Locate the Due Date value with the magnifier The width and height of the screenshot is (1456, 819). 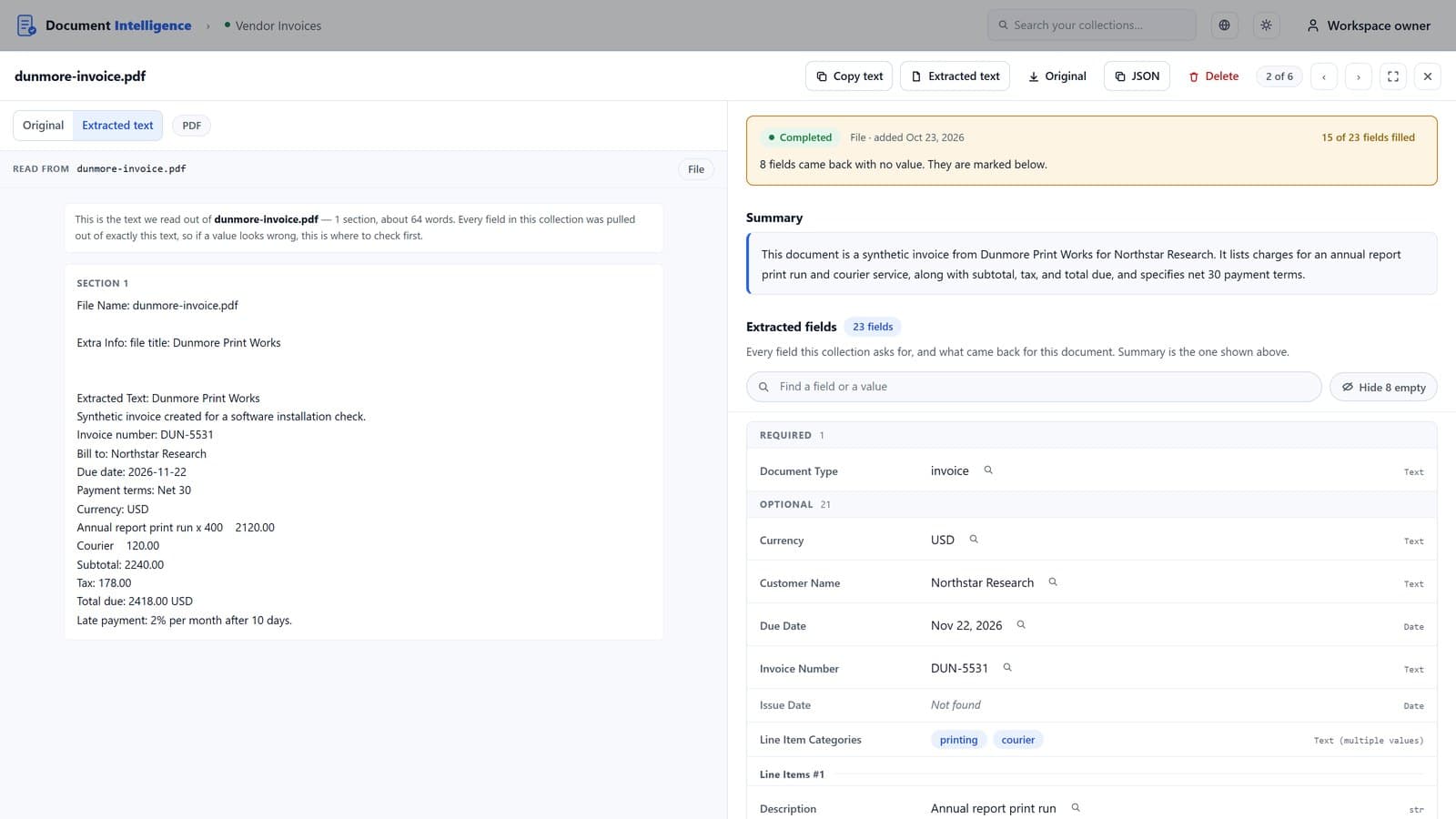(1021, 625)
